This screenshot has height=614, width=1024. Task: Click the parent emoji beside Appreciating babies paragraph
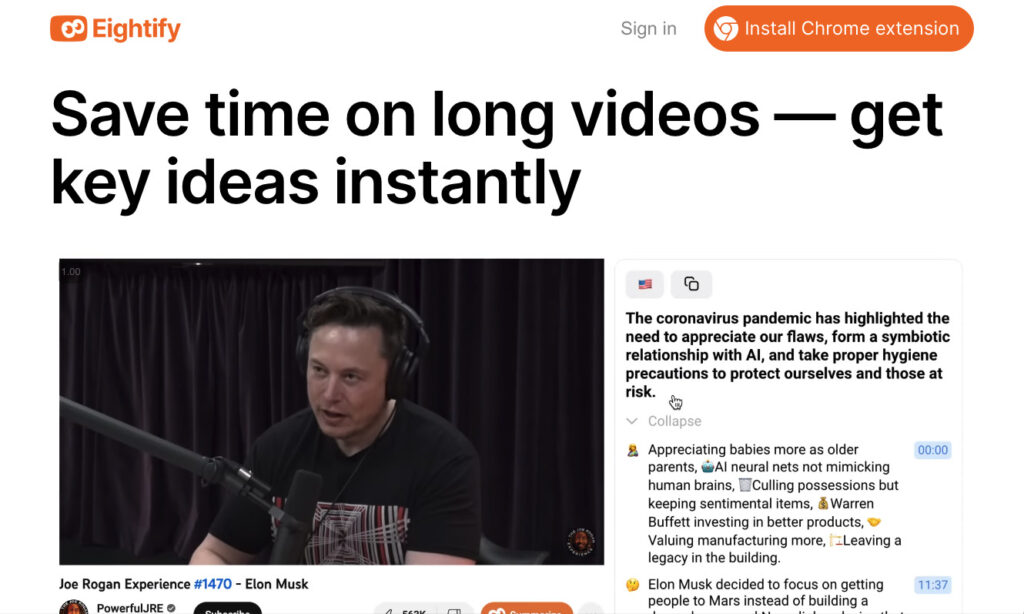point(632,450)
